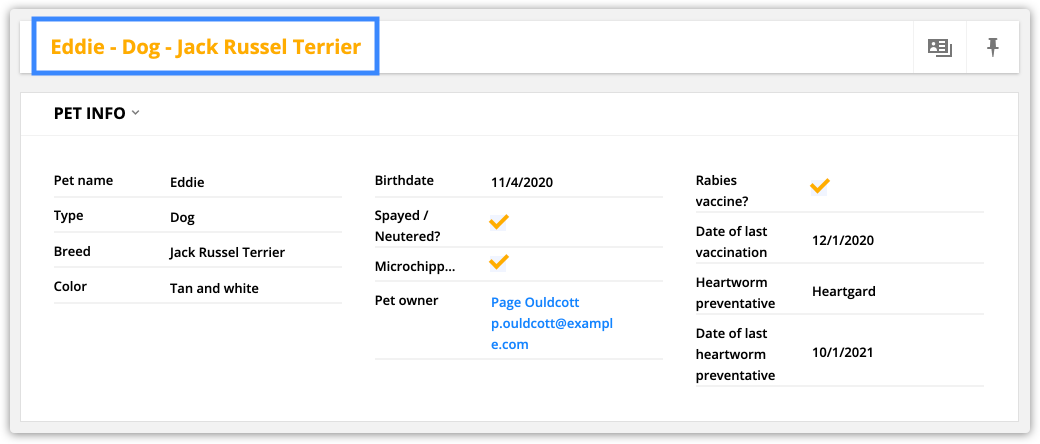Click the p.ouldcott@example.com email link
Viewport: 1040px width, 444px height.
pos(552,334)
